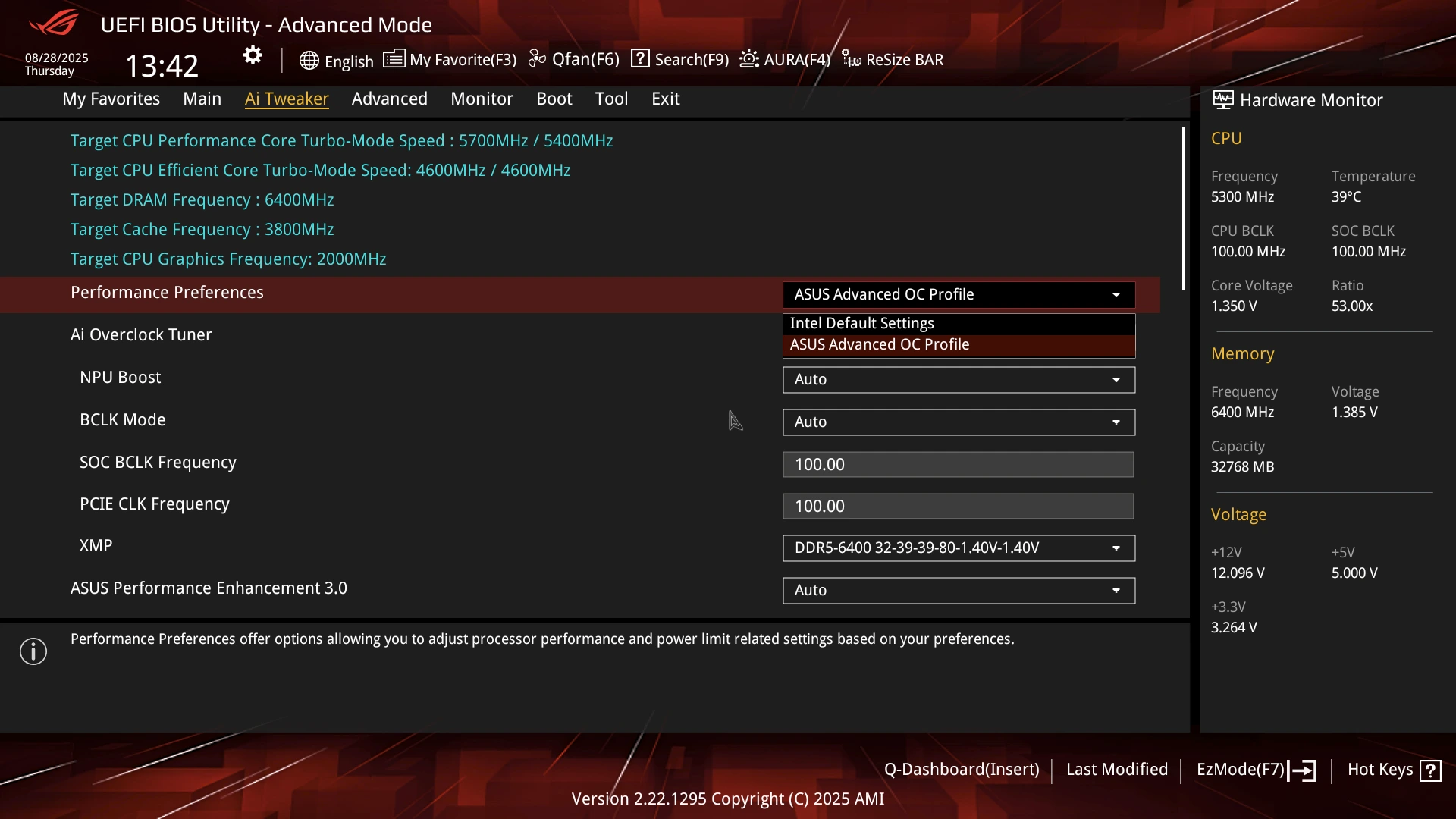Switch to Main tab
The height and width of the screenshot is (819, 1456).
tap(202, 99)
